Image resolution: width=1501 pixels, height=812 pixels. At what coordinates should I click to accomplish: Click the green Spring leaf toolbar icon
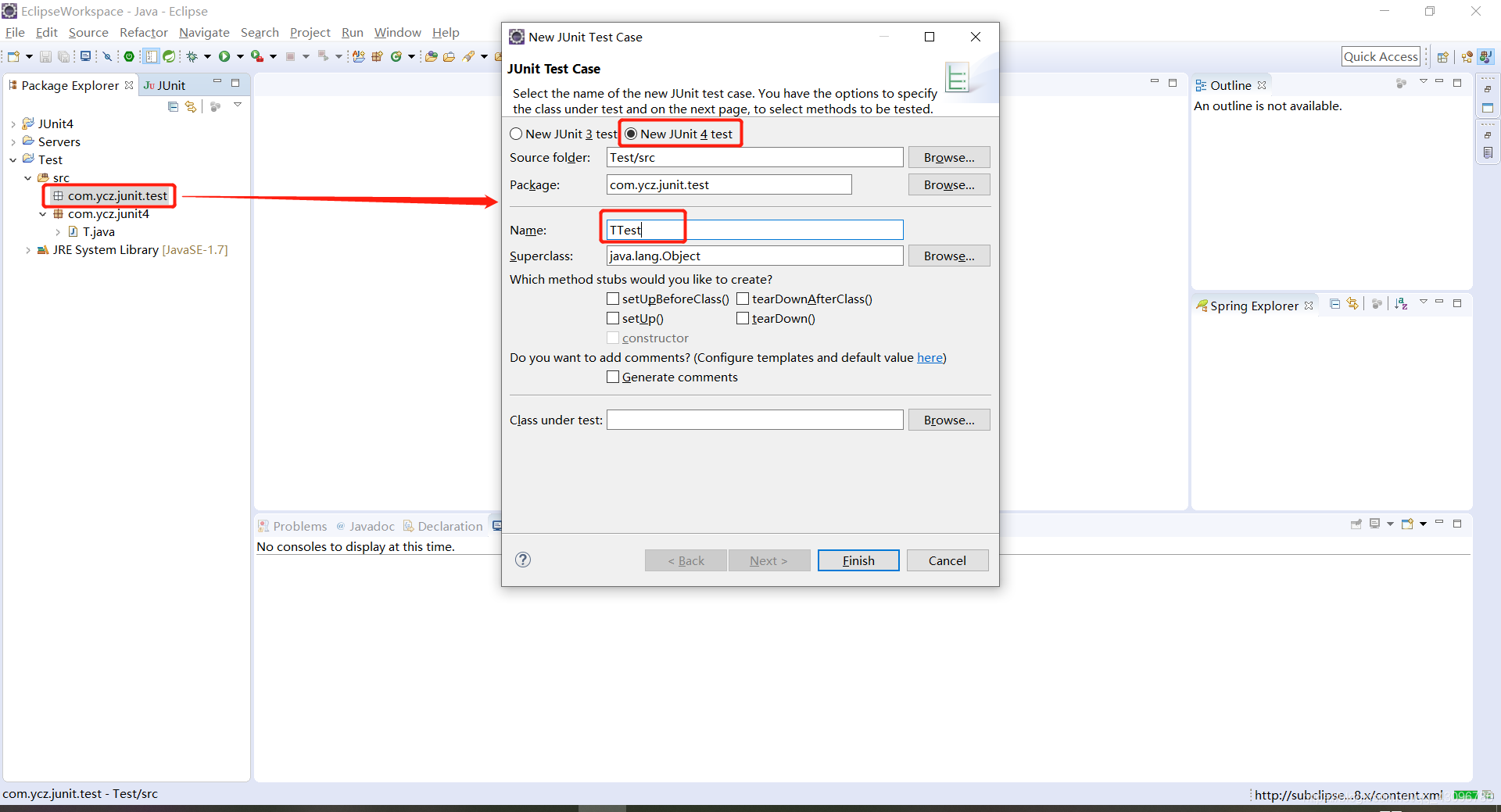(x=169, y=56)
